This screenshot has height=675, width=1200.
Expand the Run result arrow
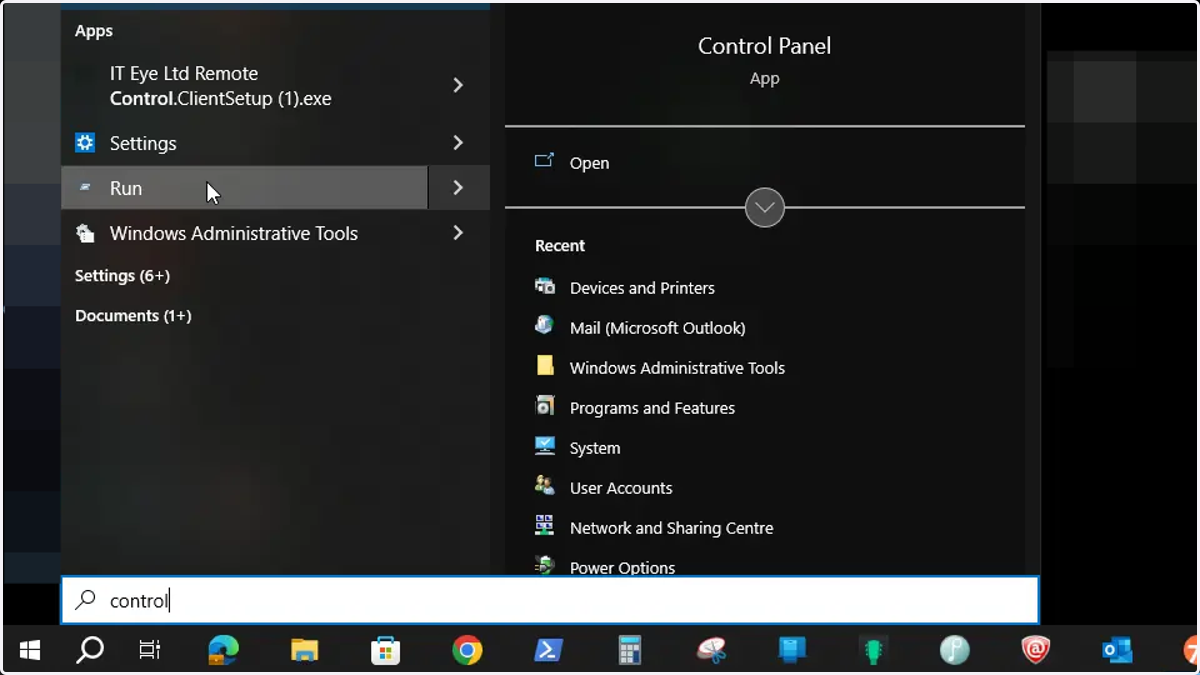(x=458, y=188)
